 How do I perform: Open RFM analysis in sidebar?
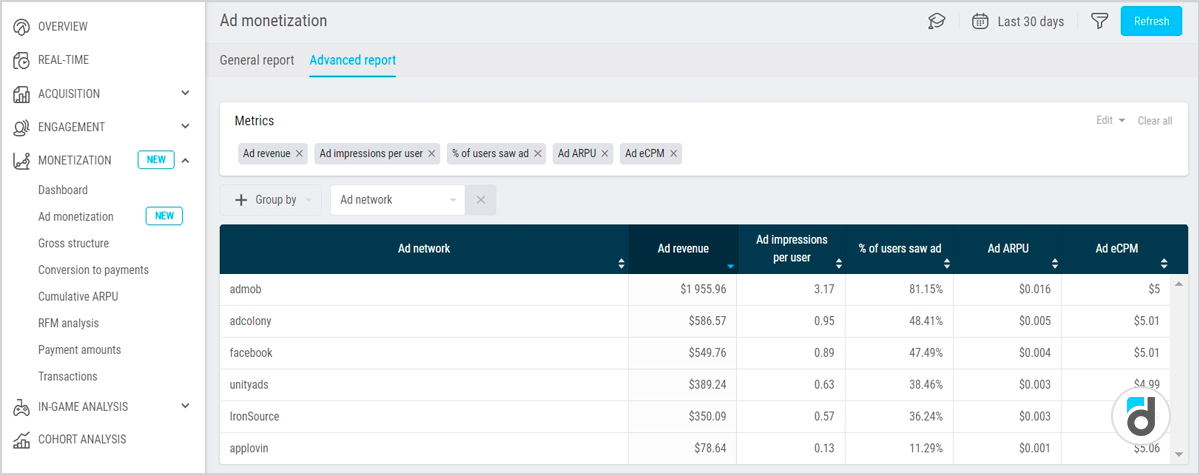(x=68, y=324)
